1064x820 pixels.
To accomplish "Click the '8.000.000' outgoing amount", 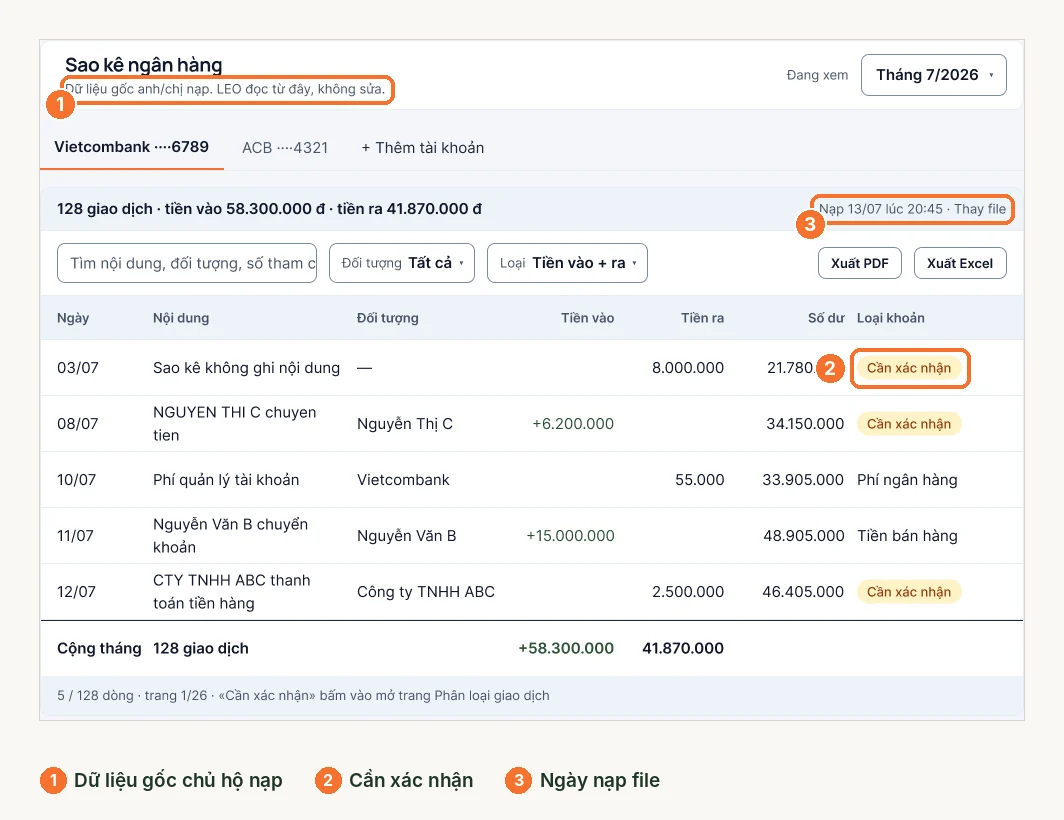I will coord(687,368).
